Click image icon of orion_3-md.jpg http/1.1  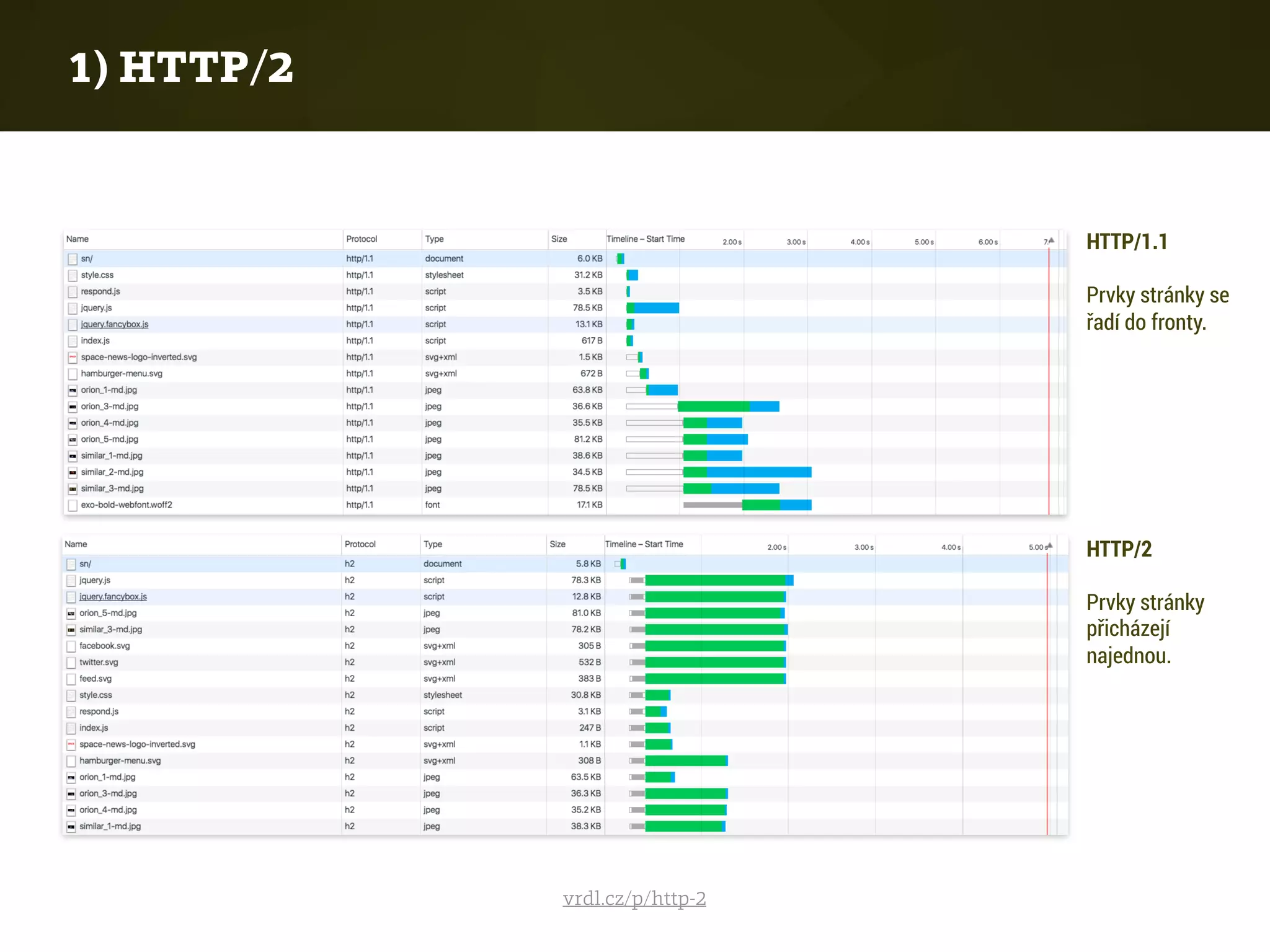[73, 407]
